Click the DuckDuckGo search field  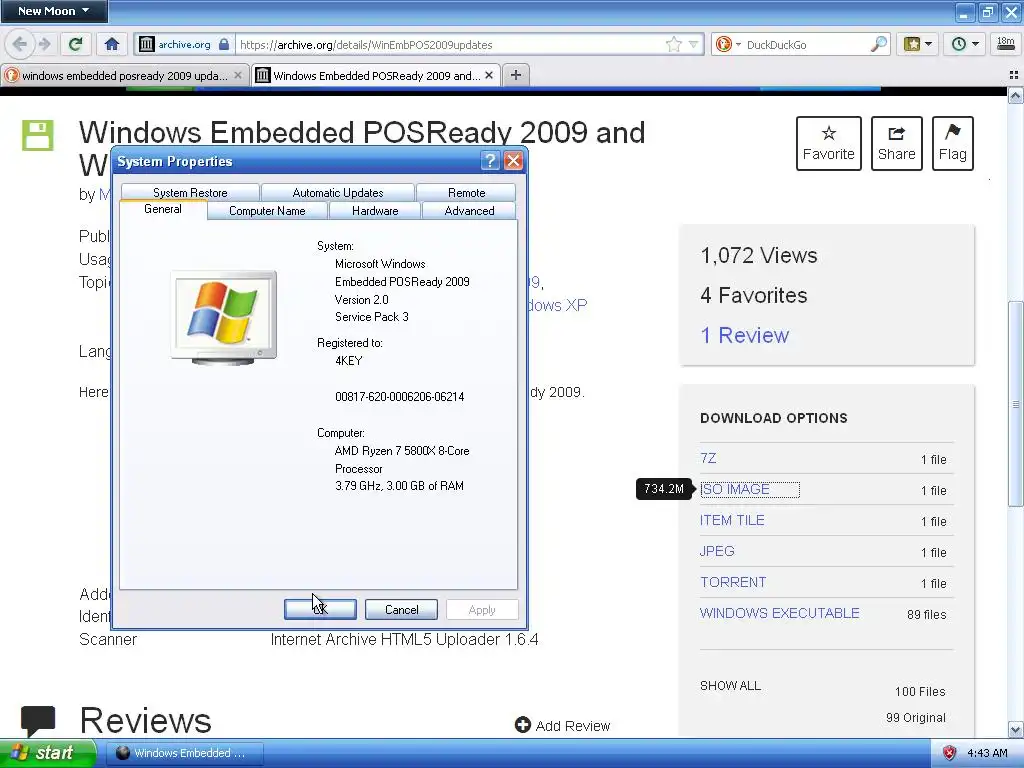click(x=807, y=44)
